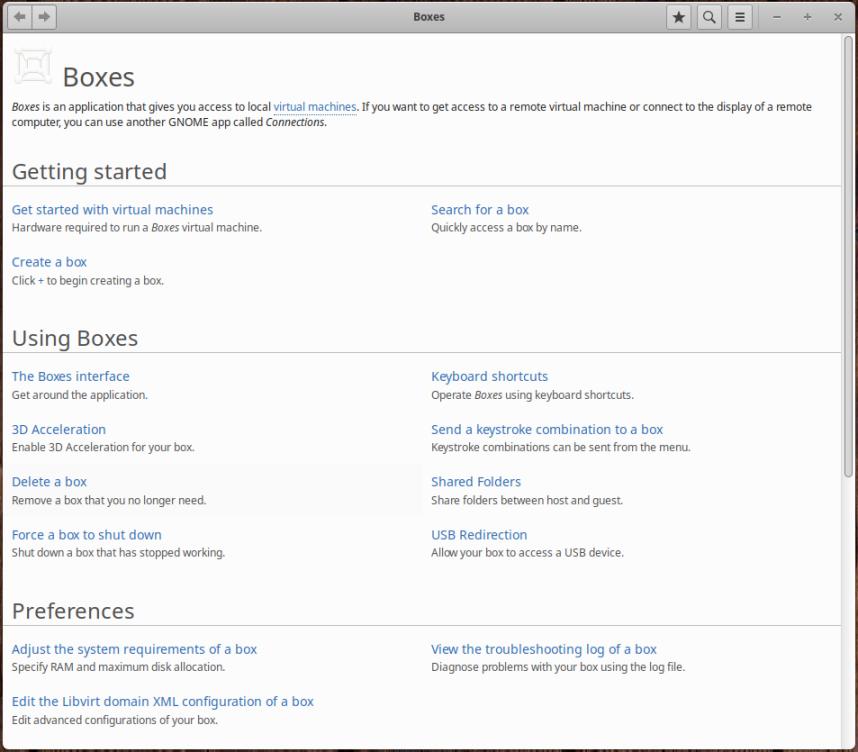Click the text 'Quickly access a box by name.'
858x752 pixels.
tap(506, 228)
